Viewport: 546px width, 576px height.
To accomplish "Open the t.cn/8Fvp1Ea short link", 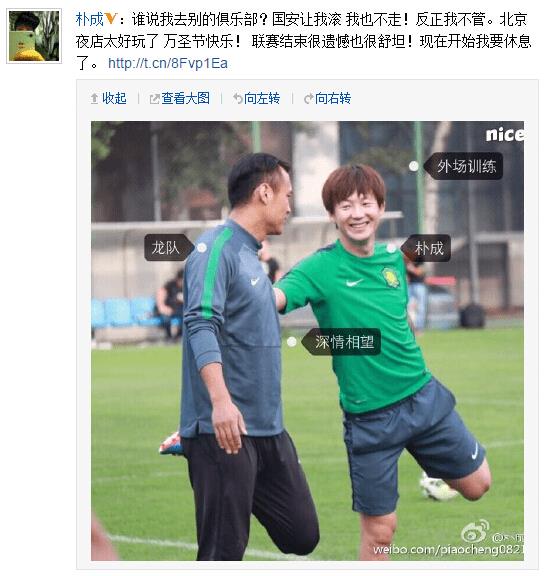I will [168, 63].
